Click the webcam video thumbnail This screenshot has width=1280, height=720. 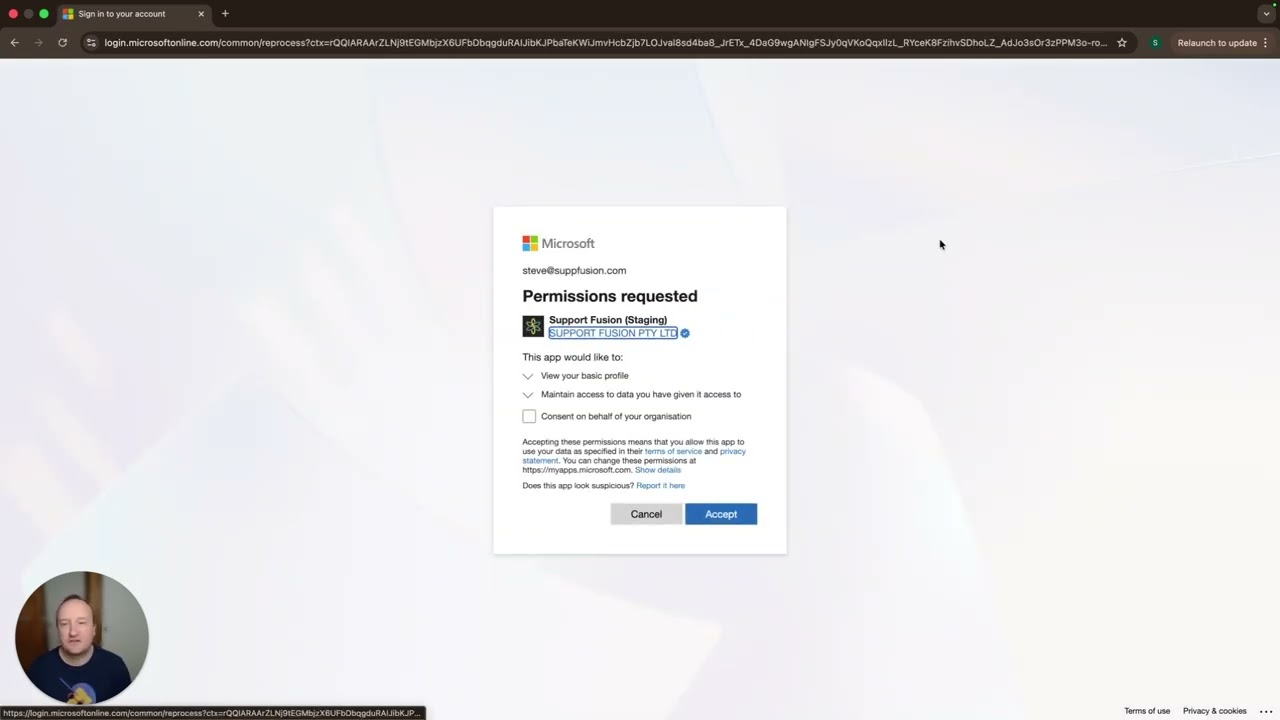(x=82, y=638)
